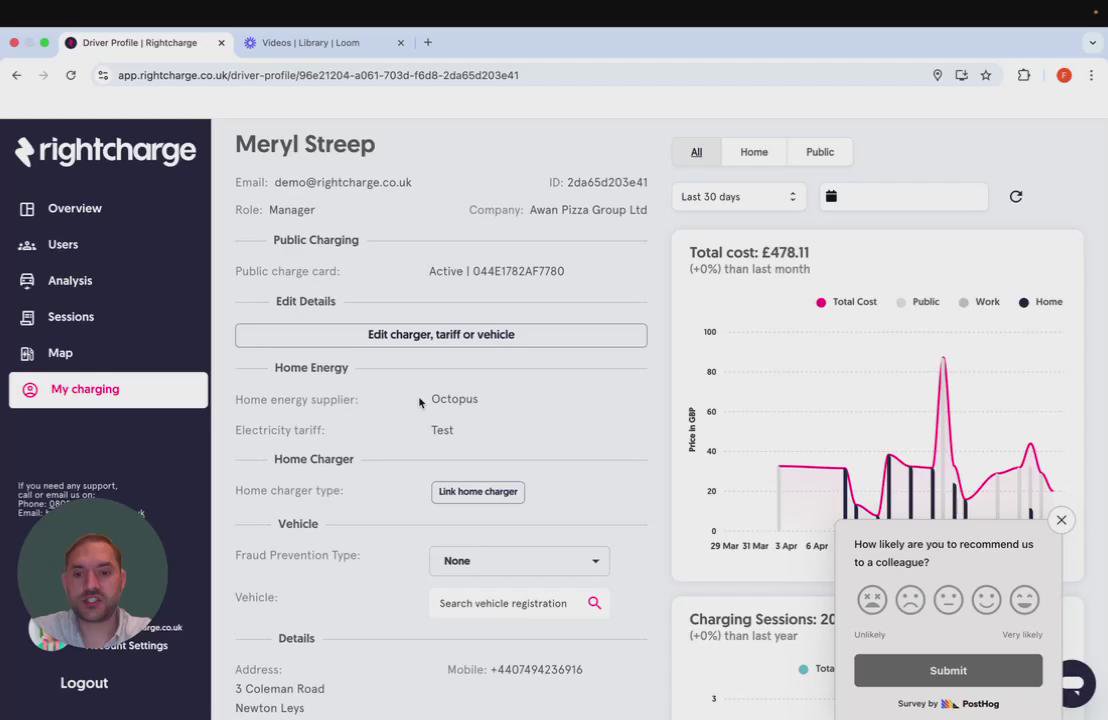Open Account Settings in the sidebar
Screen dimensions: 1108x720
coord(127,646)
